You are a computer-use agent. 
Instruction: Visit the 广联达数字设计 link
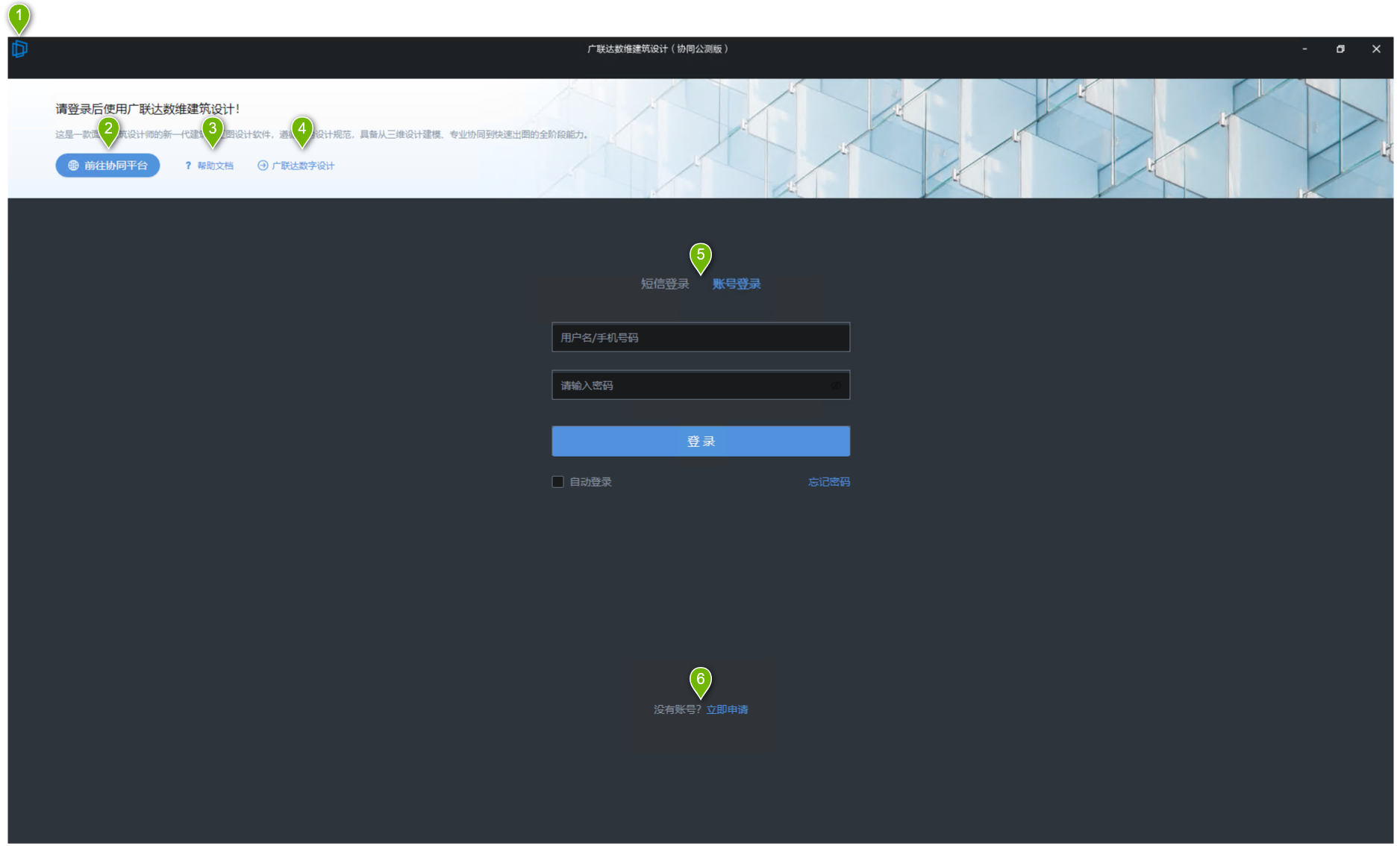point(303,166)
